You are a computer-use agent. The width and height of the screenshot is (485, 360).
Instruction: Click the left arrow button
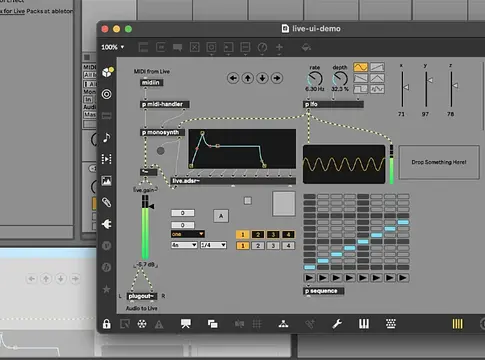point(233,78)
